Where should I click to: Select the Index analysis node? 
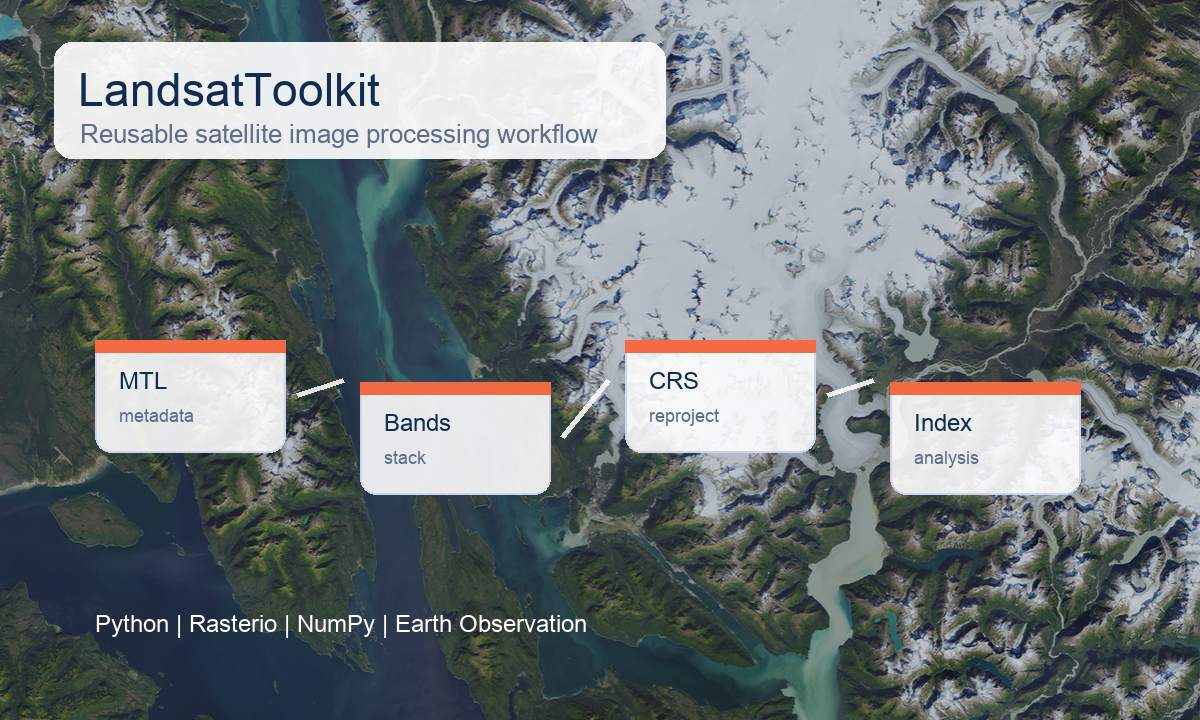tap(985, 435)
